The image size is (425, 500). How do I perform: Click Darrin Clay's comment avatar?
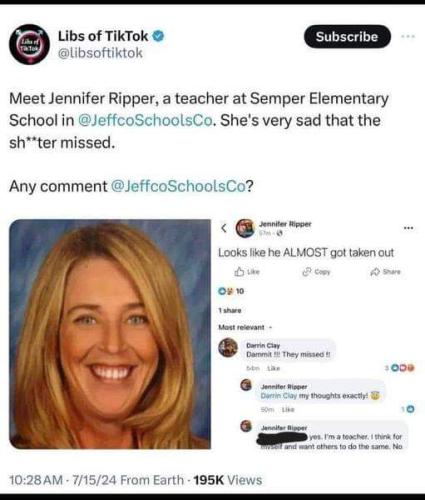tap(228, 348)
